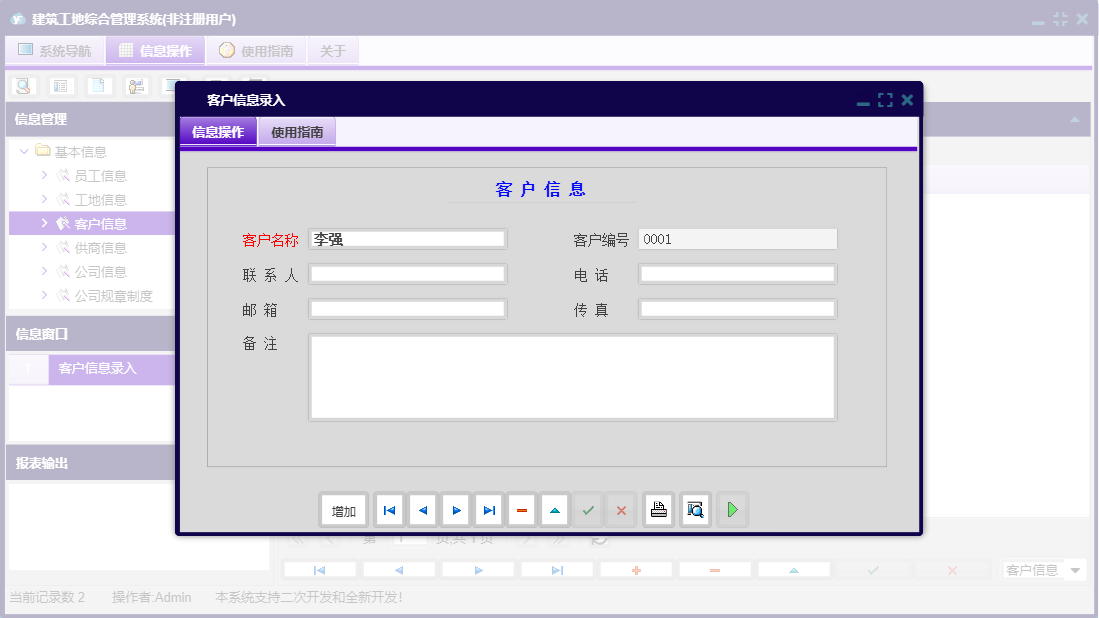
Task: Confirm changes with the green checkmark icon
Action: pos(587,509)
